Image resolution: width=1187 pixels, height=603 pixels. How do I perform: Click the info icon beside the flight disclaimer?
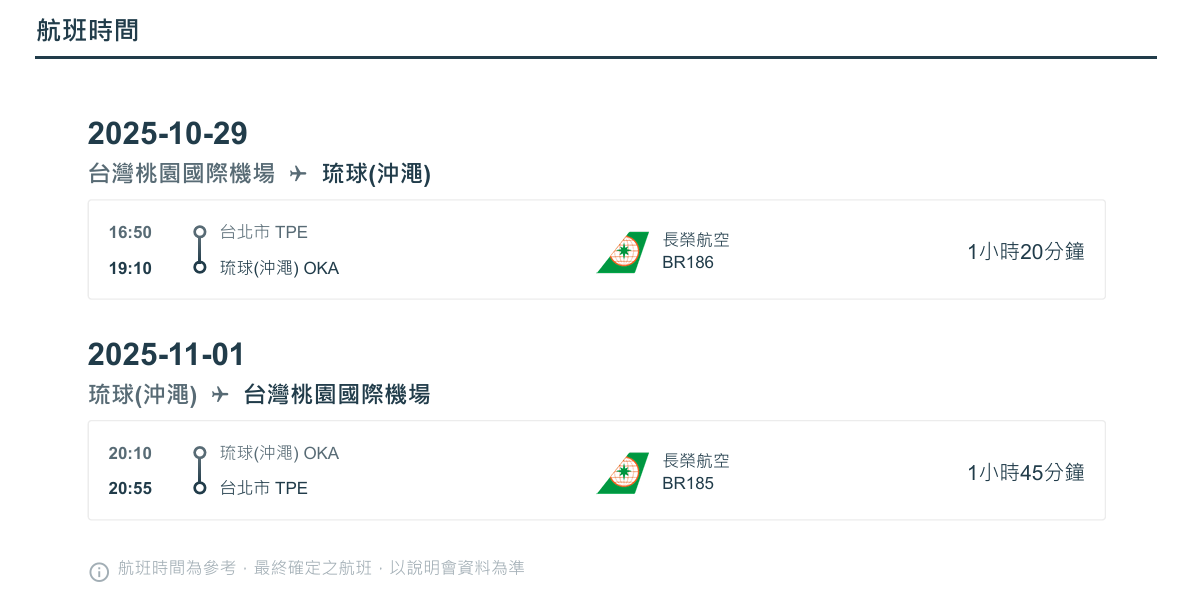(99, 572)
